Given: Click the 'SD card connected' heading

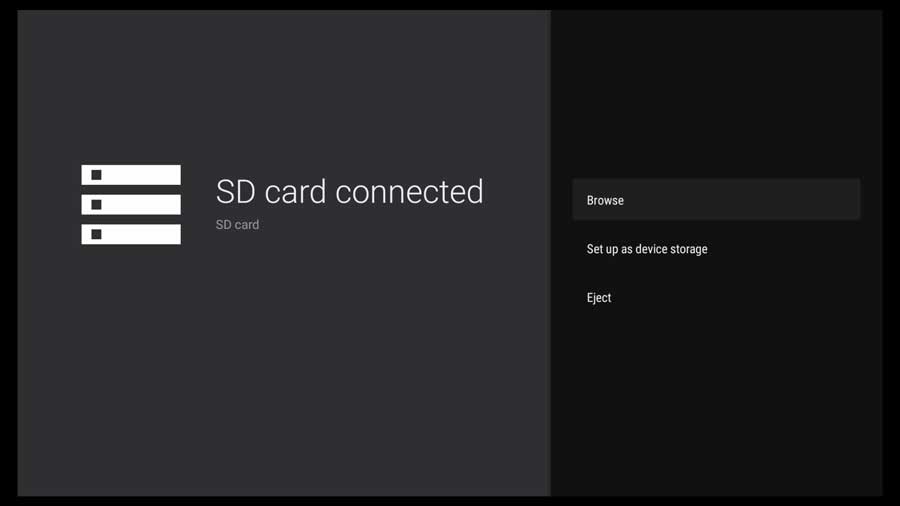Looking at the screenshot, I should point(350,191).
